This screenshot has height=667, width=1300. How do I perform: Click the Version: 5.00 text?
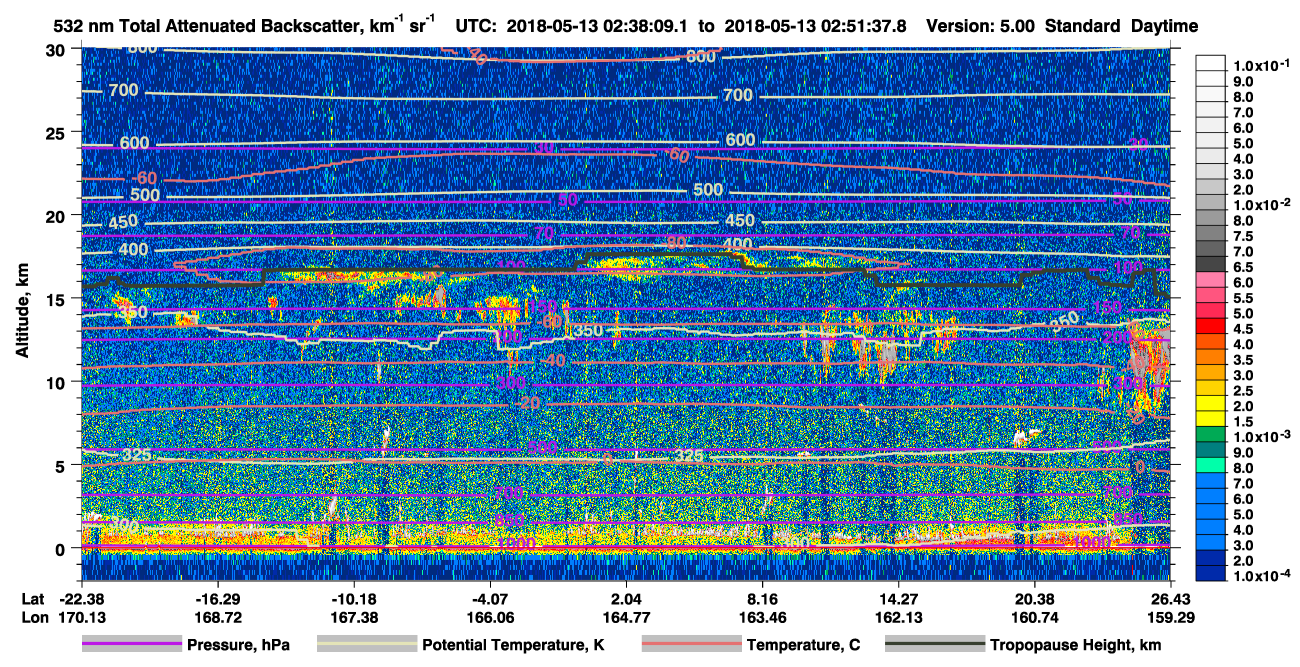pos(980,27)
